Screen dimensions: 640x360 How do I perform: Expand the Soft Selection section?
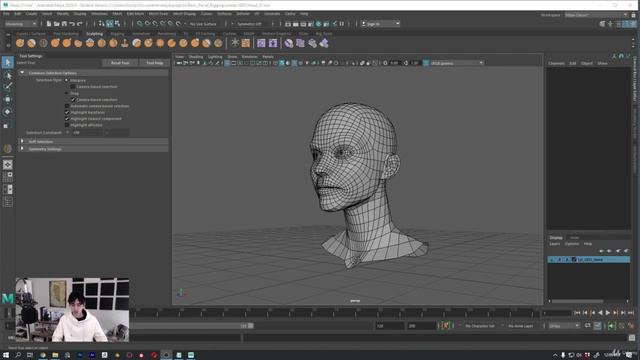pos(22,141)
